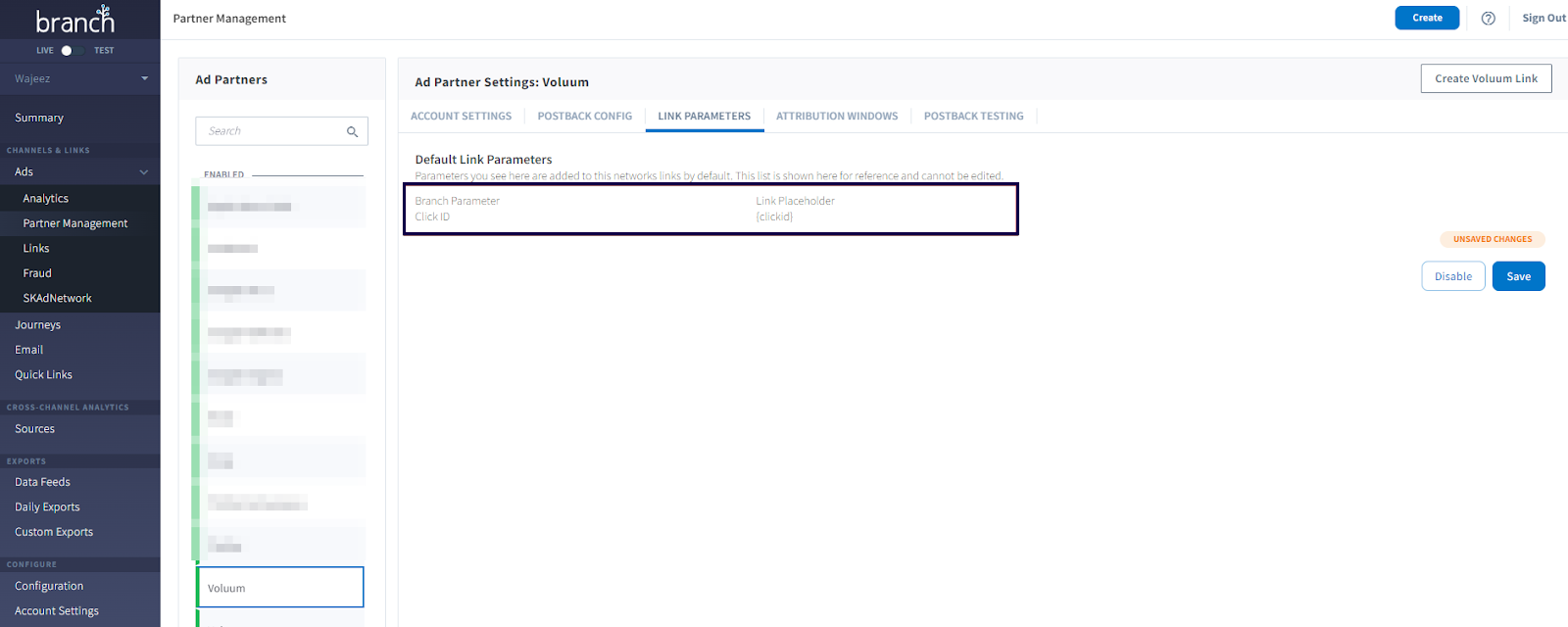Viewport: 1568px width, 627px height.
Task: Click the blue Create button
Action: pyautogui.click(x=1426, y=19)
